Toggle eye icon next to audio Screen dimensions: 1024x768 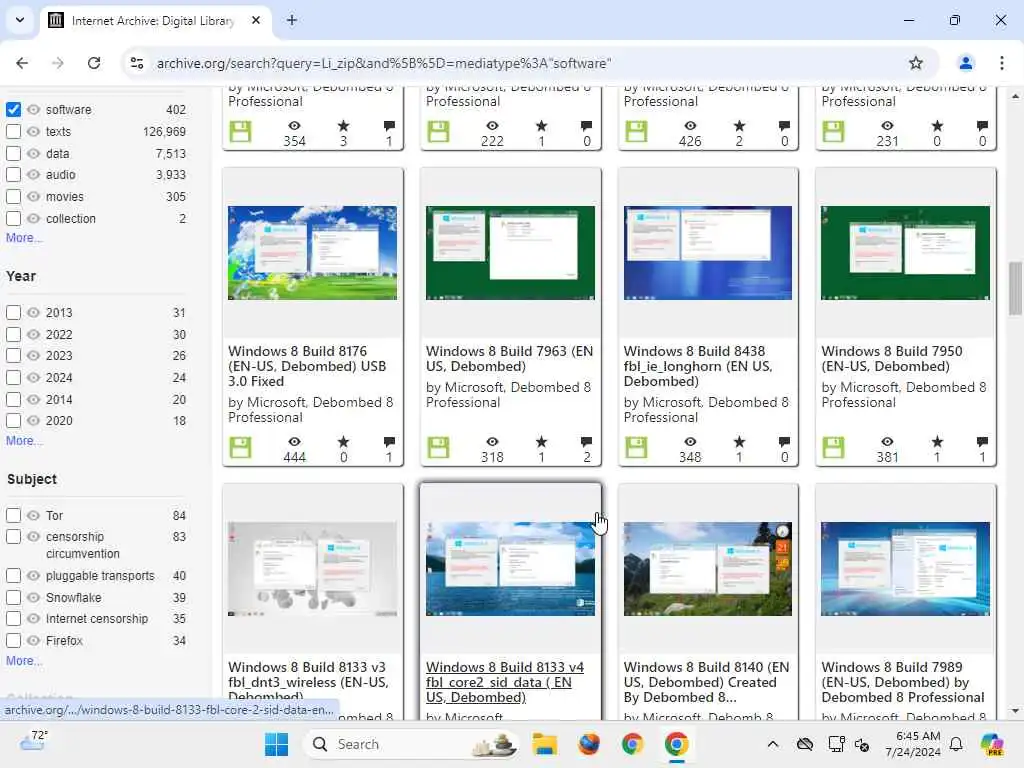(33, 174)
